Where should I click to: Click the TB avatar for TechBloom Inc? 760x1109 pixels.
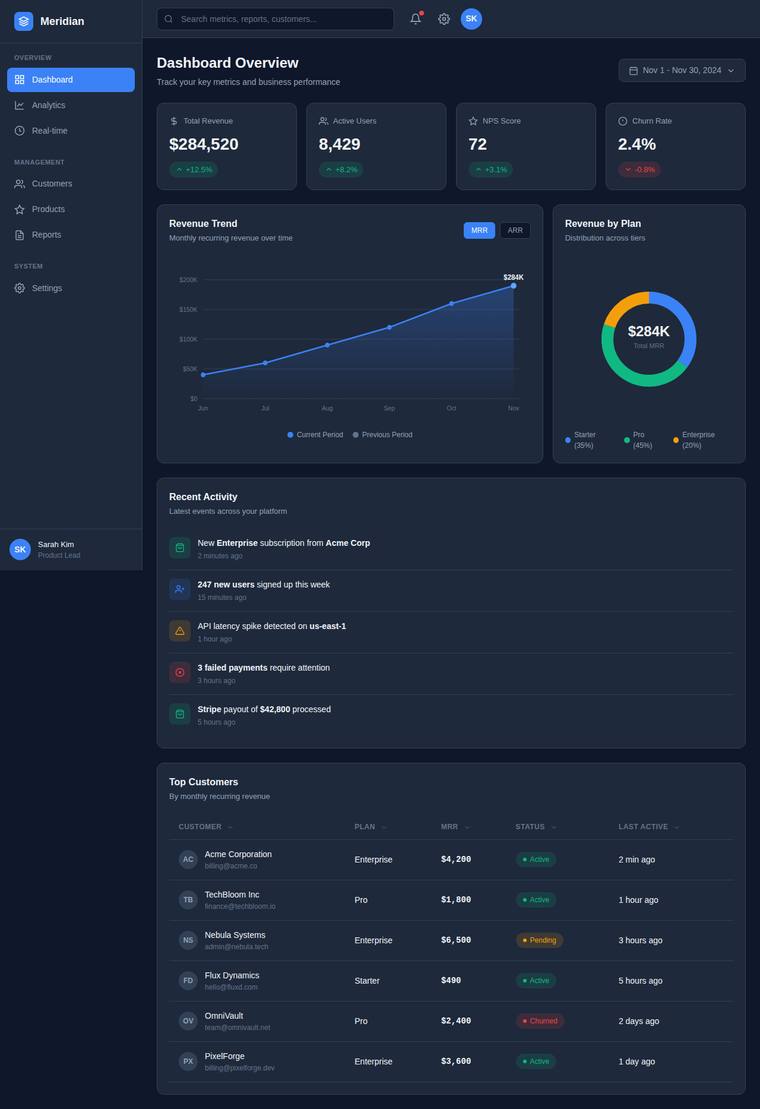[x=188, y=900]
